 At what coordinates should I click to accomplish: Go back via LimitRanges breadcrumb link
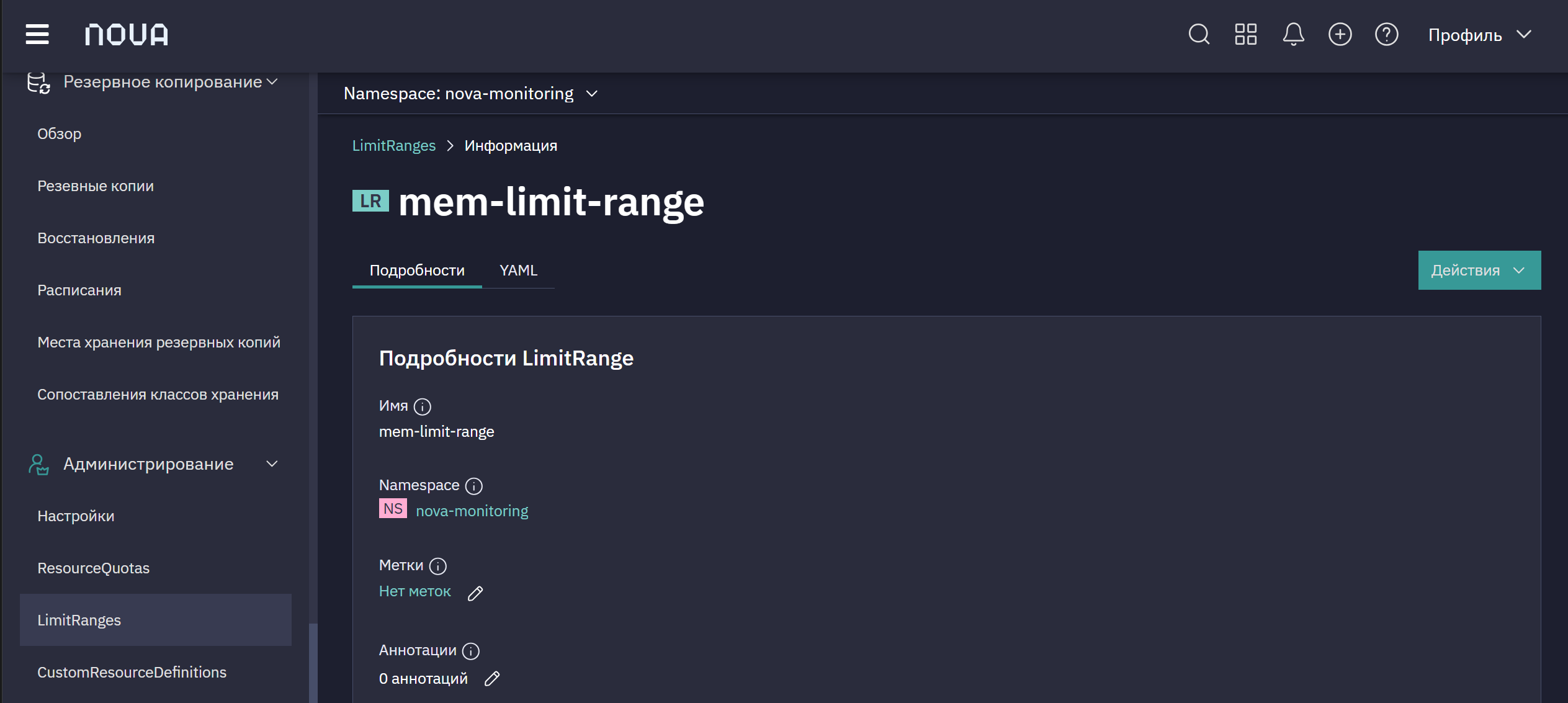pos(394,146)
